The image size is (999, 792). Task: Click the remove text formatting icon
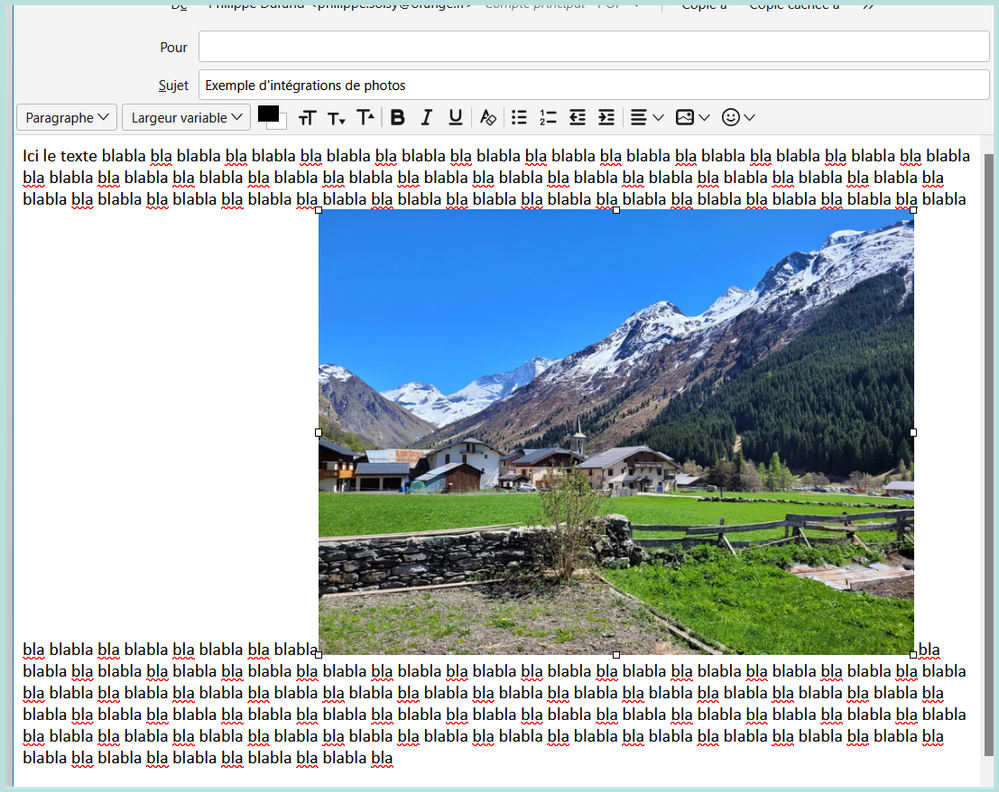[487, 118]
